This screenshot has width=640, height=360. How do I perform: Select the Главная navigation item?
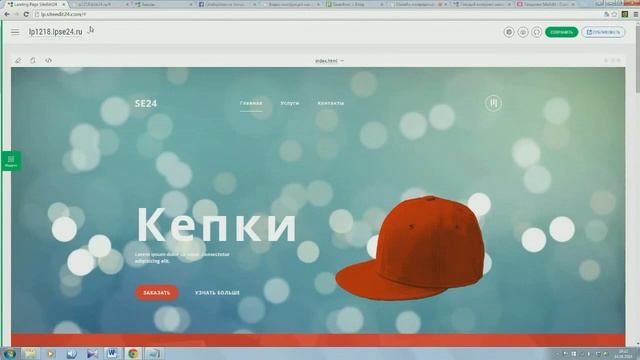coord(251,103)
